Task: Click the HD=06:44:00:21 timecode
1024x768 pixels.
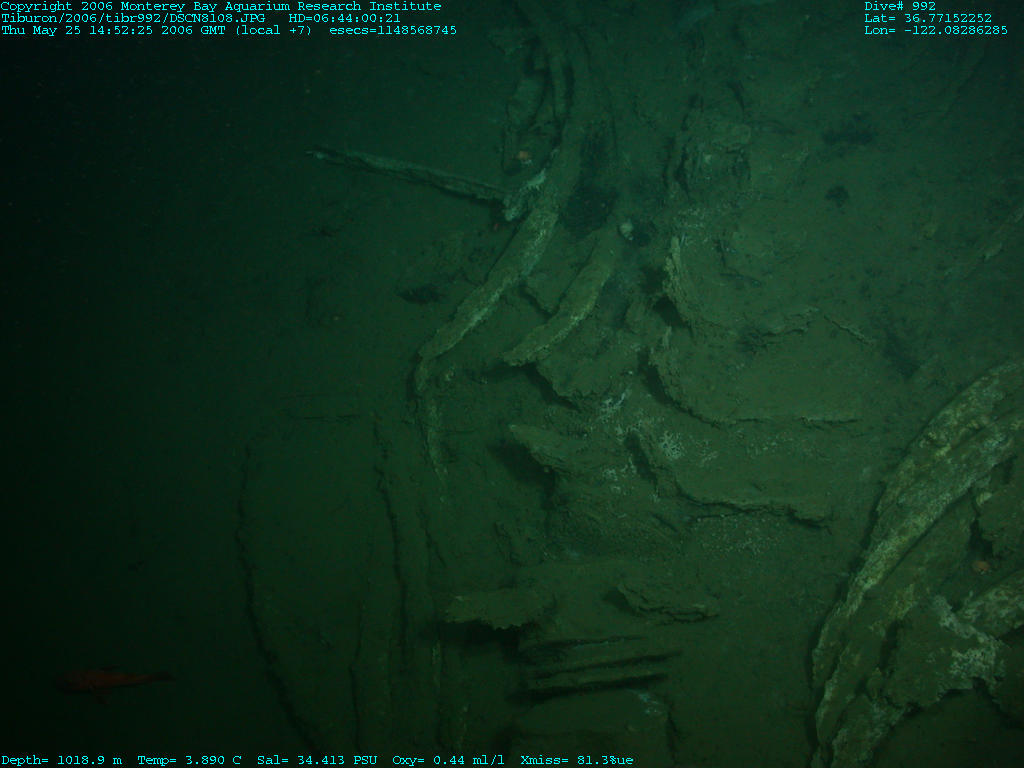Action: (344, 18)
